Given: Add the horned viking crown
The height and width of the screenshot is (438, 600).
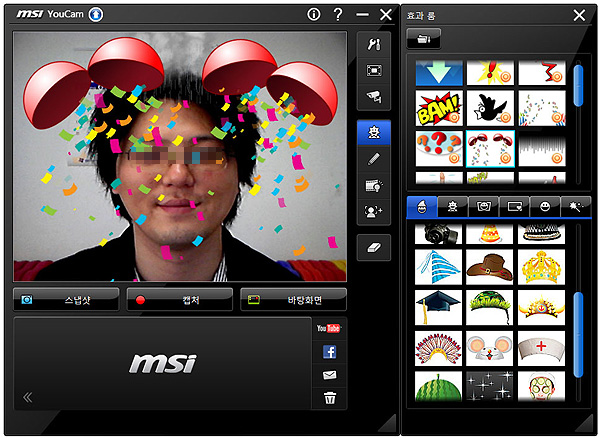Looking at the screenshot, I should (x=541, y=308).
